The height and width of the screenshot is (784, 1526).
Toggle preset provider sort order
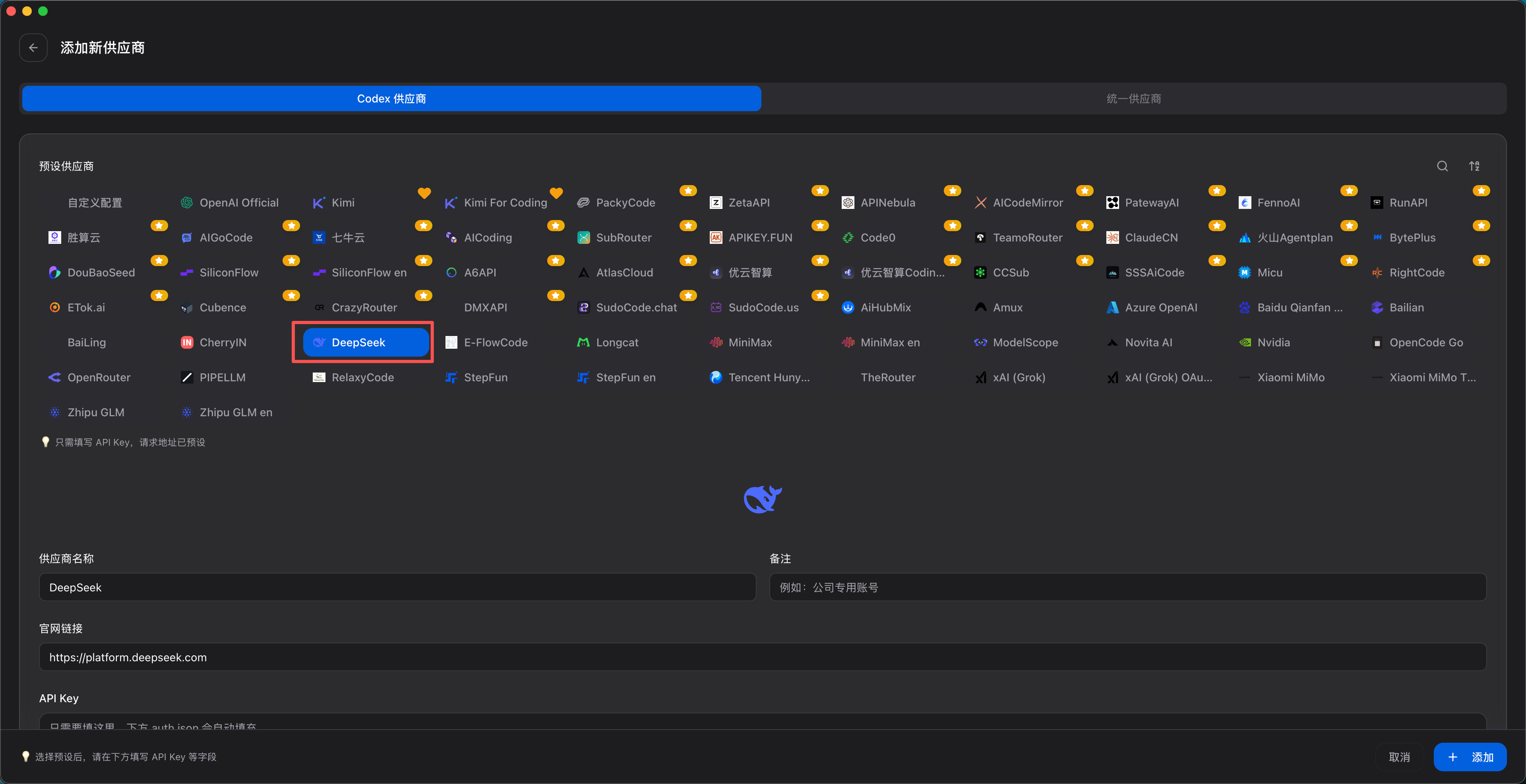click(1474, 166)
